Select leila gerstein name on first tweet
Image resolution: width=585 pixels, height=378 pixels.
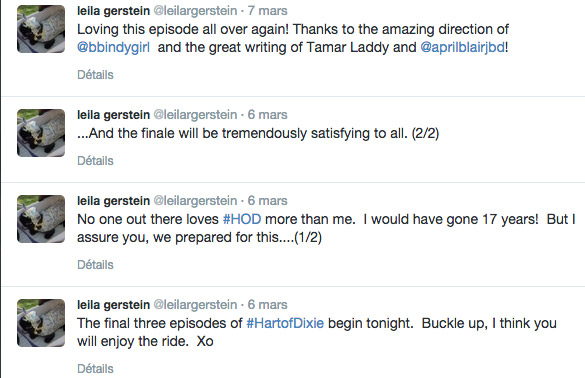tap(113, 11)
